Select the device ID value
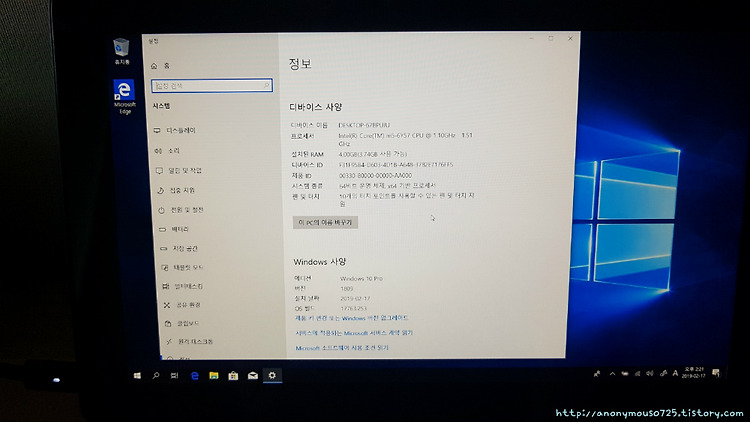 pyautogui.click(x=396, y=165)
